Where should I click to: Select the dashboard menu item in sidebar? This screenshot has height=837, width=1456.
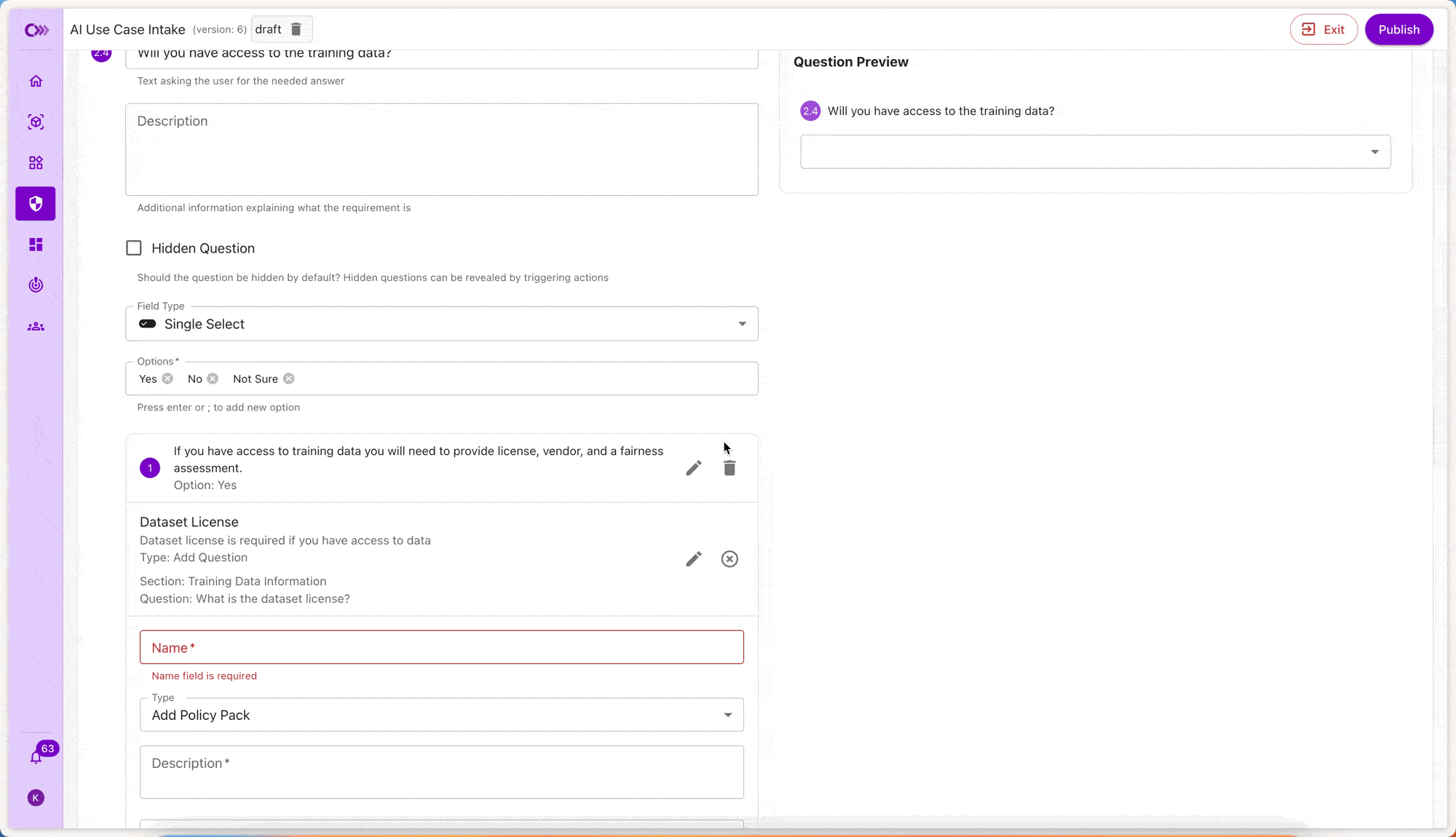tap(36, 244)
